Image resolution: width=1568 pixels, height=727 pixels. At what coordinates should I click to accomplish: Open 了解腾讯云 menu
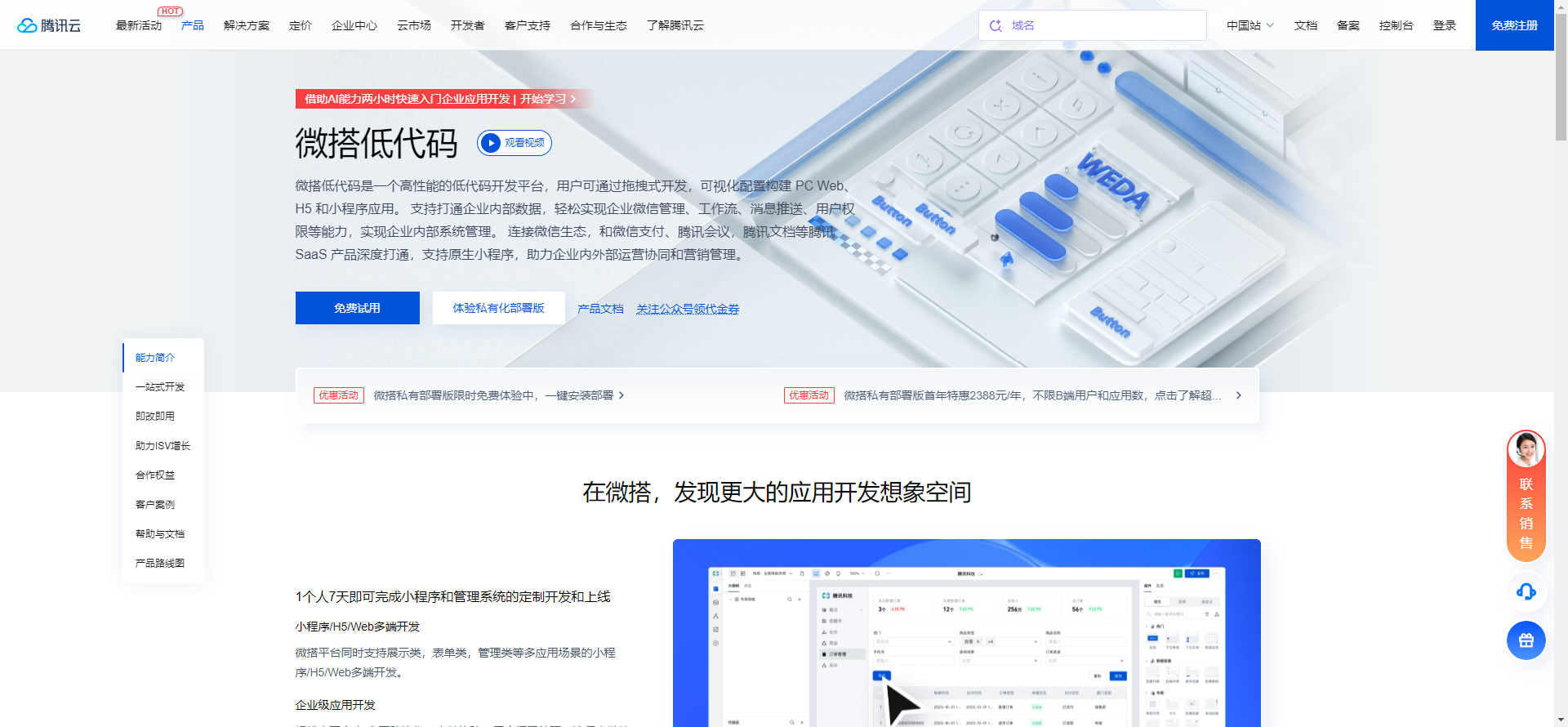pos(675,25)
